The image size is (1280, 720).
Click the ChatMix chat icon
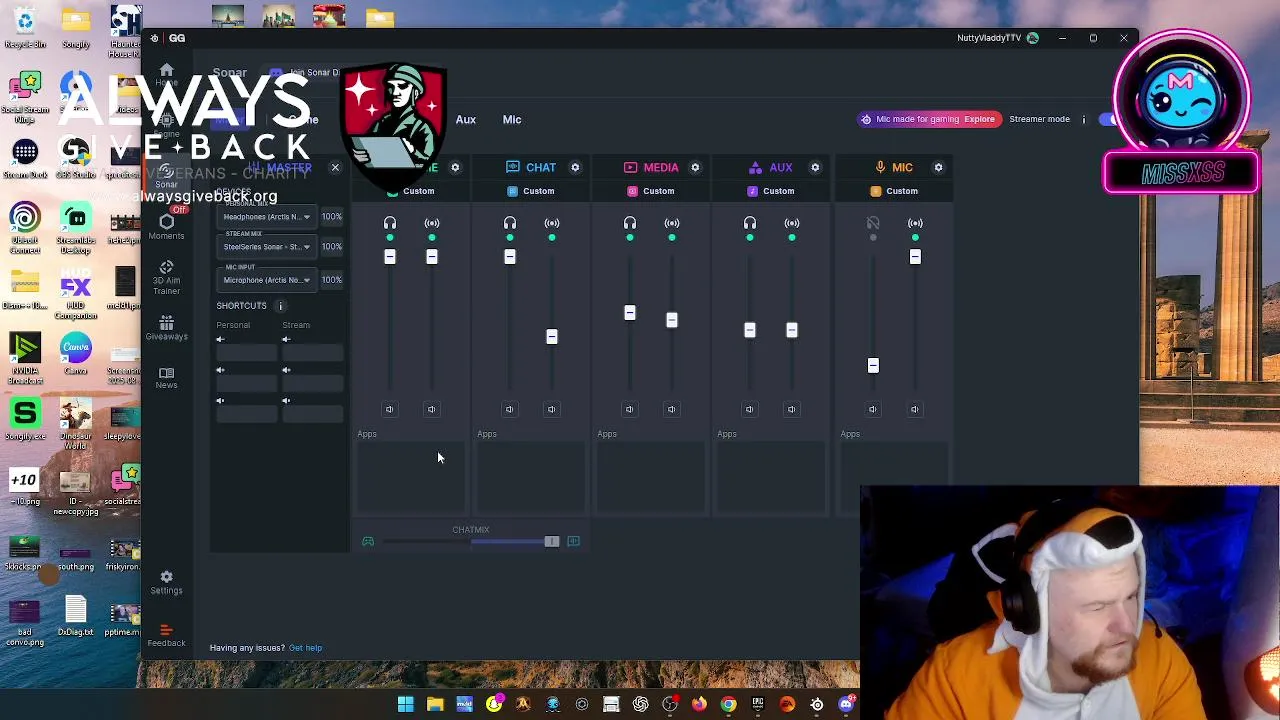click(573, 542)
